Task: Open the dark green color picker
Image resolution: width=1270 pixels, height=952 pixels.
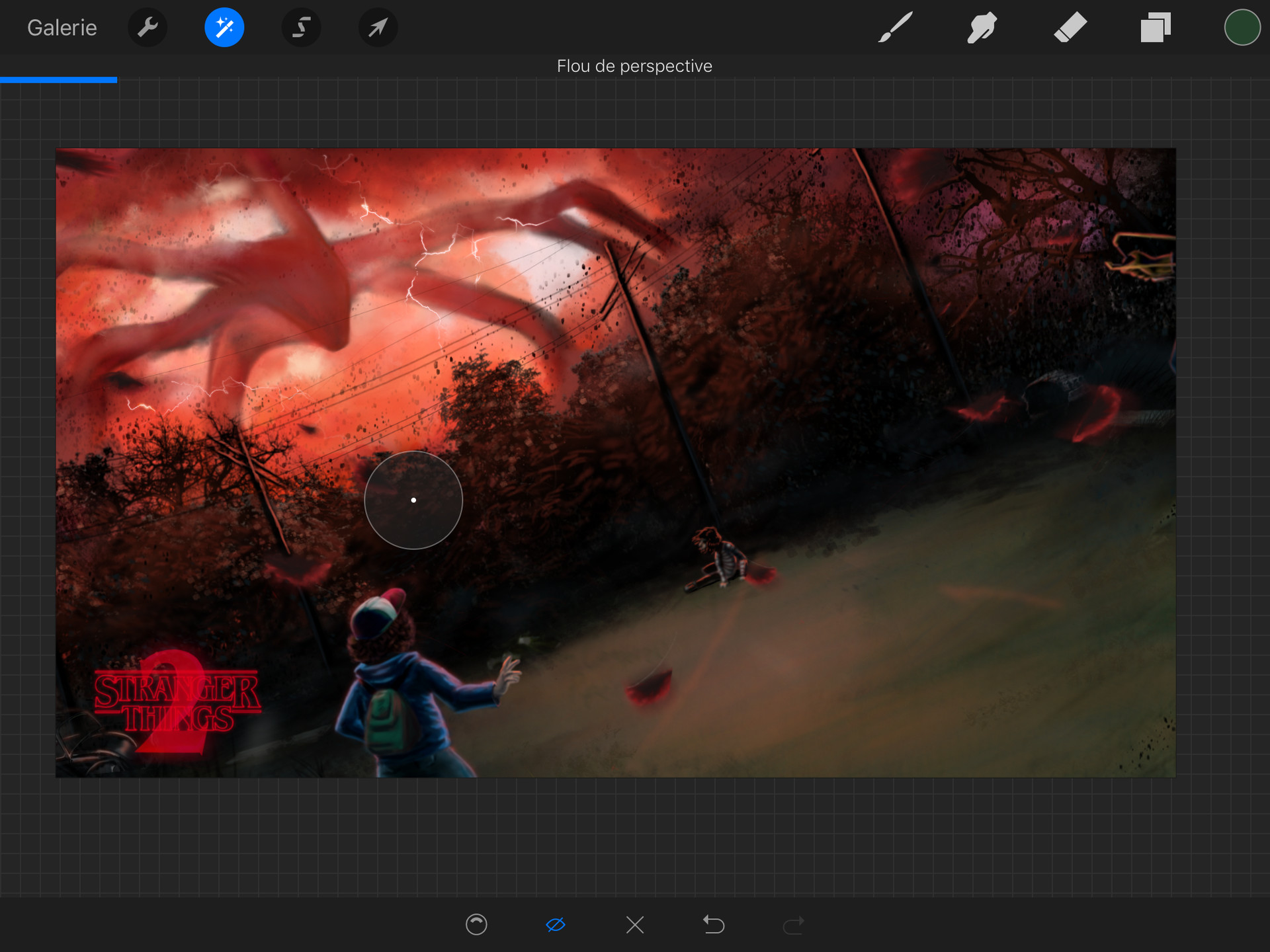Action: click(x=1242, y=28)
